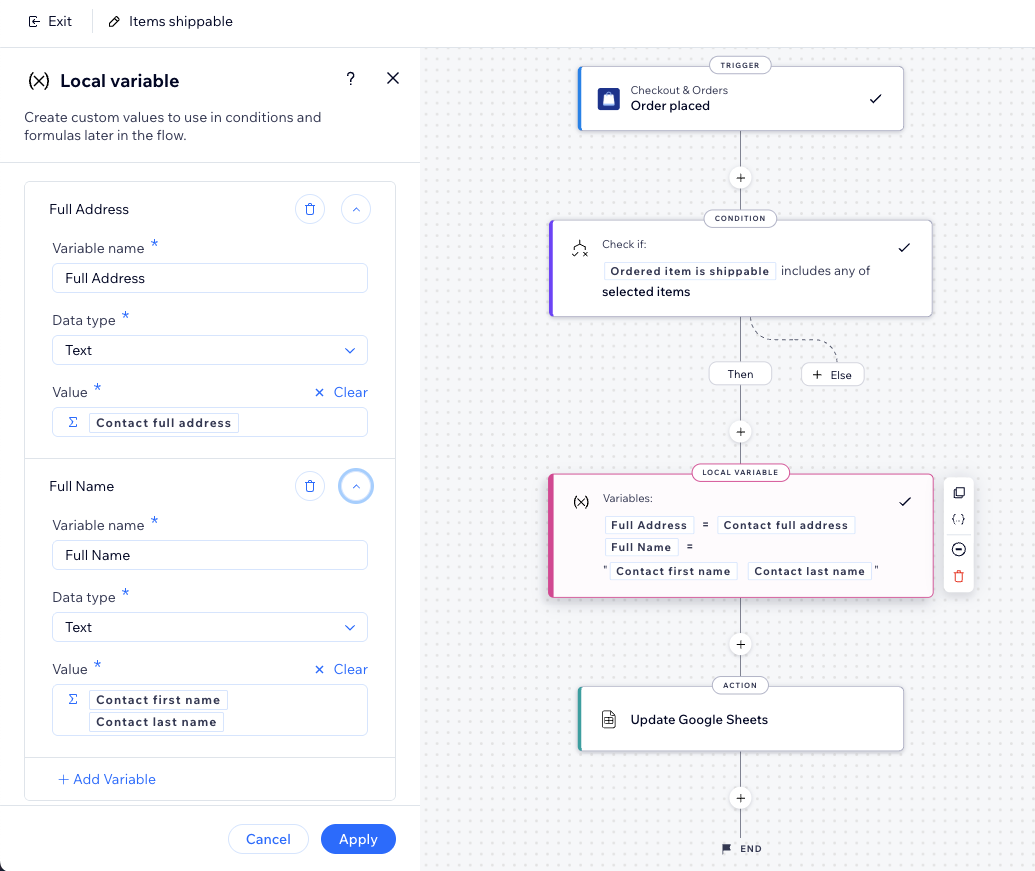This screenshot has width=1035, height=871.
Task: Clear the Full Address value
Action: [x=341, y=392]
